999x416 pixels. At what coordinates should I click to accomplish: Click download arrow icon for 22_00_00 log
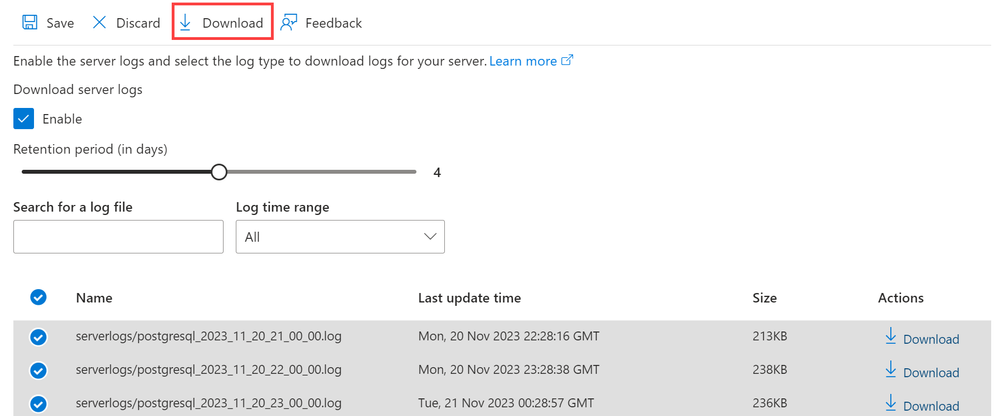click(x=891, y=369)
